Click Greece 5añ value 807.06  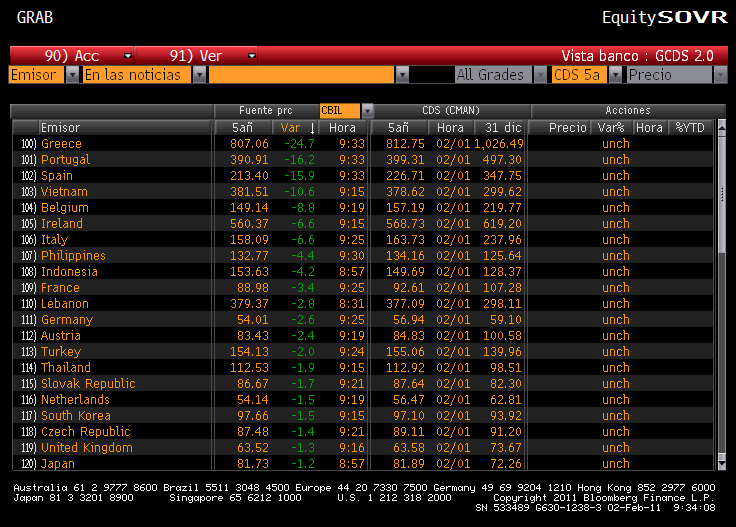[249, 144]
